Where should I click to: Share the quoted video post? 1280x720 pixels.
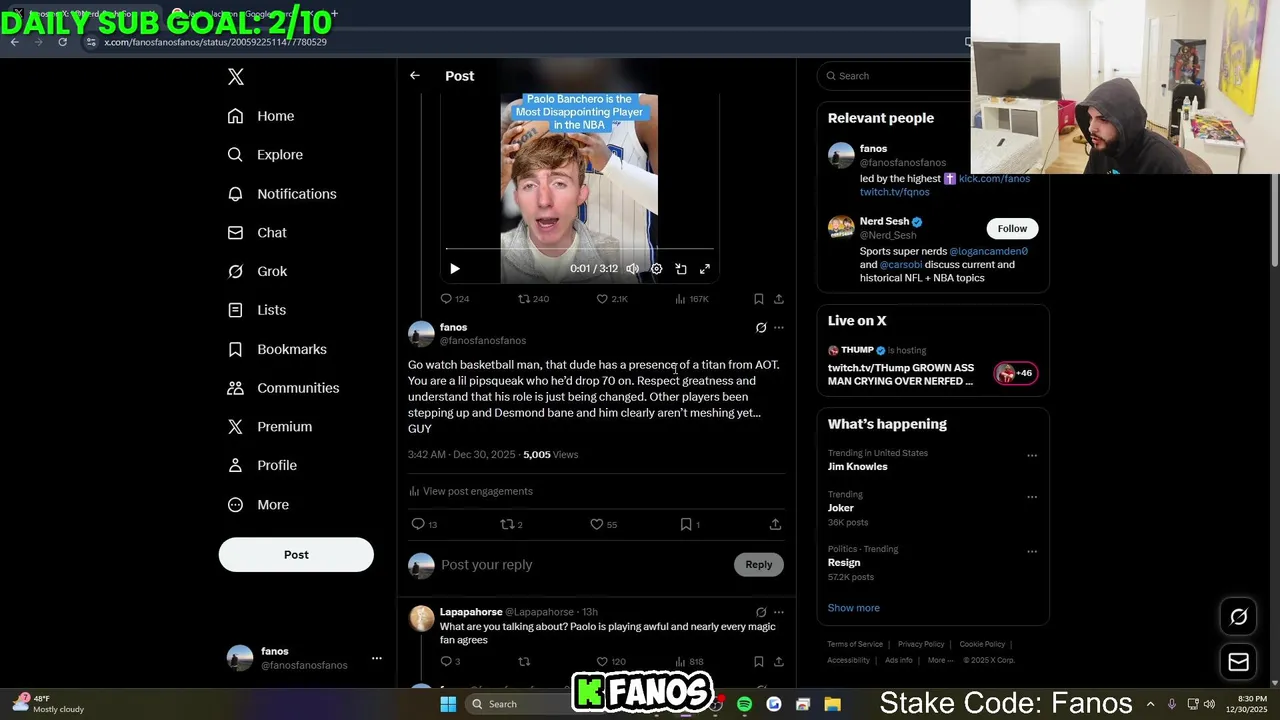(779, 299)
